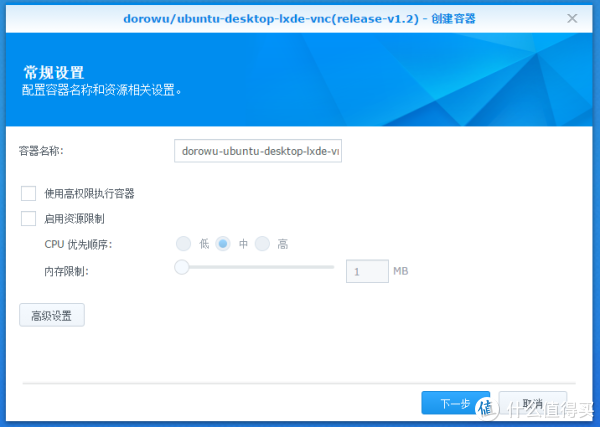Click the dialog title bar text

pos(299,18)
